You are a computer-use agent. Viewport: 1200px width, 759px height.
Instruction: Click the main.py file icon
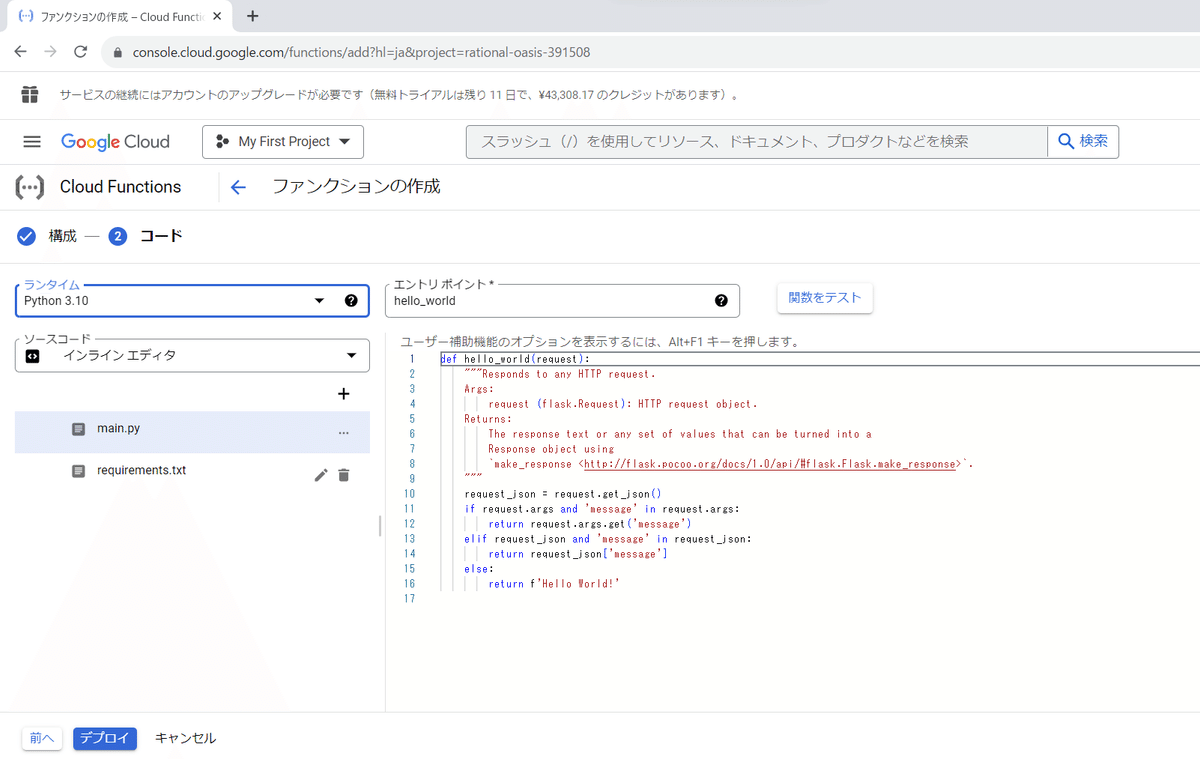(79, 429)
